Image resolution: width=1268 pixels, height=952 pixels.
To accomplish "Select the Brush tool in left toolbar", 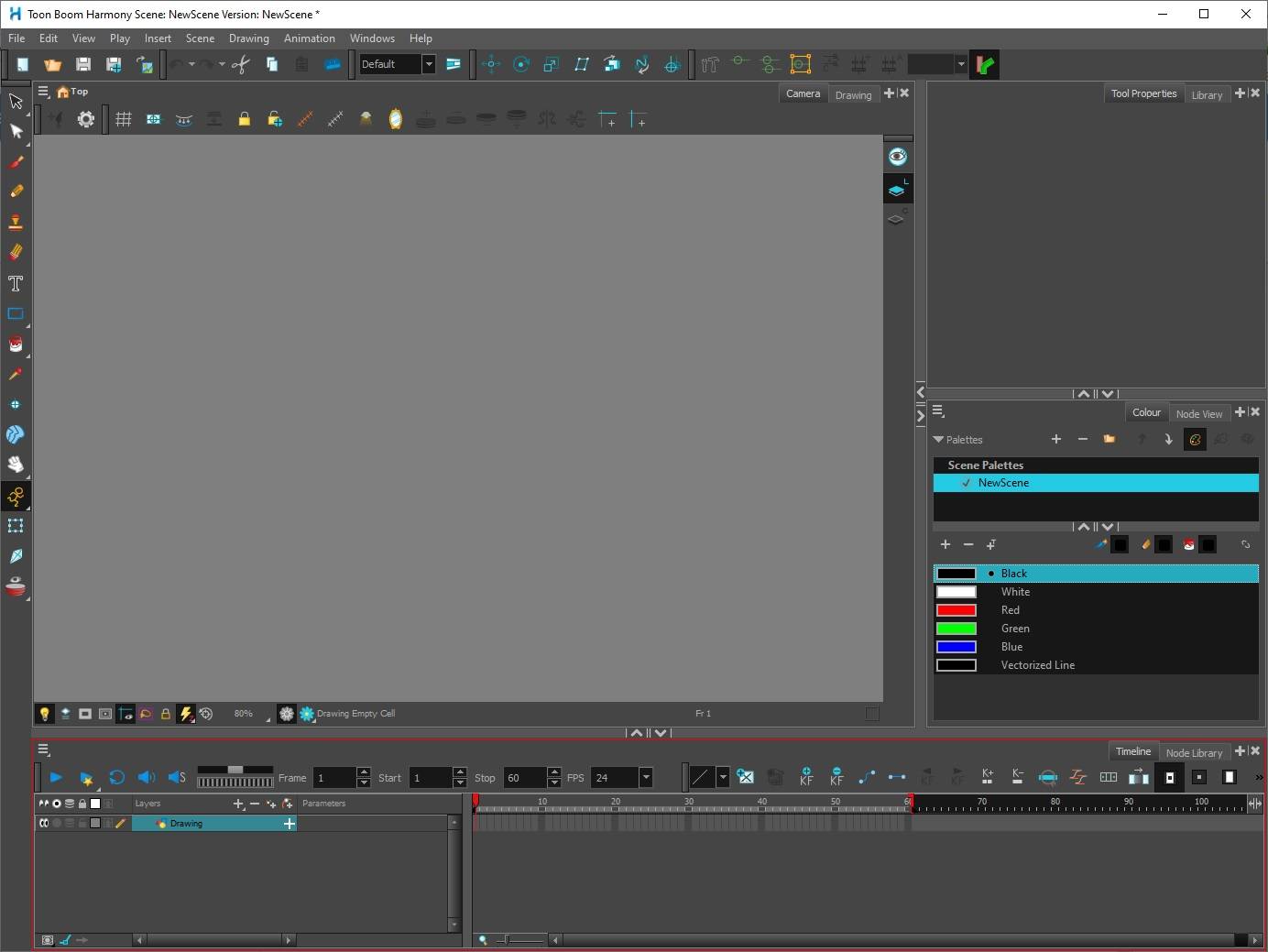I will (16, 162).
